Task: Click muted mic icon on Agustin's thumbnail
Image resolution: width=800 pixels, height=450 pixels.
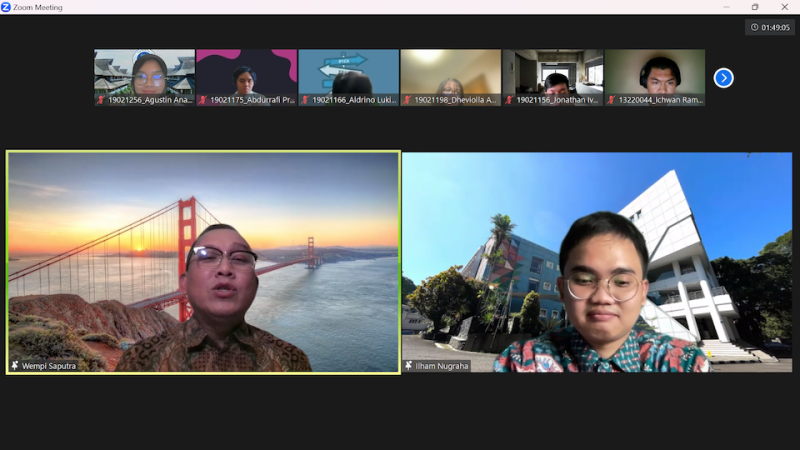Action: pos(101,100)
